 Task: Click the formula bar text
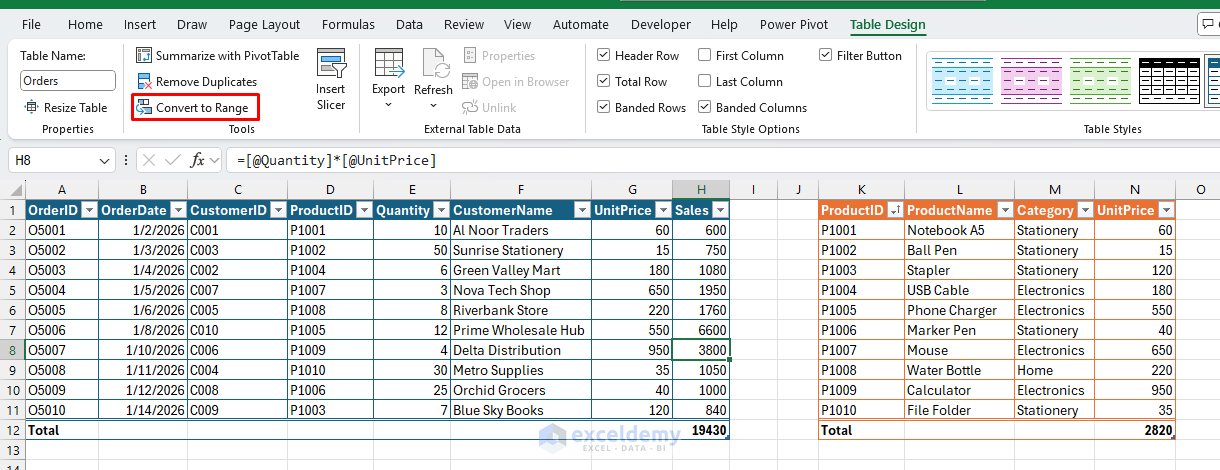click(336, 160)
